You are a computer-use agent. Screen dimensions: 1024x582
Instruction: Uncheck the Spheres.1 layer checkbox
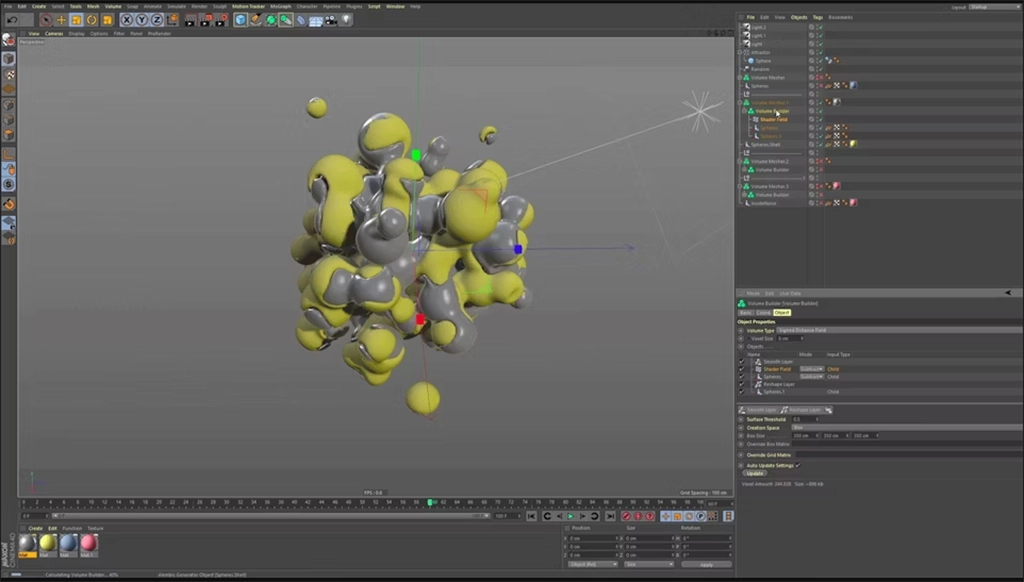[741, 392]
